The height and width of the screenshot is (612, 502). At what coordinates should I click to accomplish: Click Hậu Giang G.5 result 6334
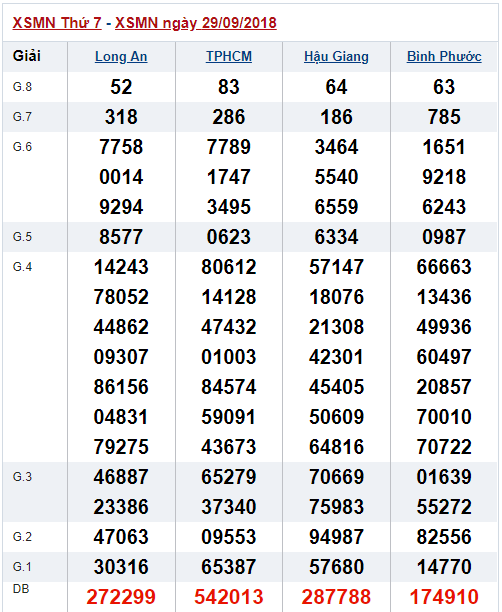[336, 237]
